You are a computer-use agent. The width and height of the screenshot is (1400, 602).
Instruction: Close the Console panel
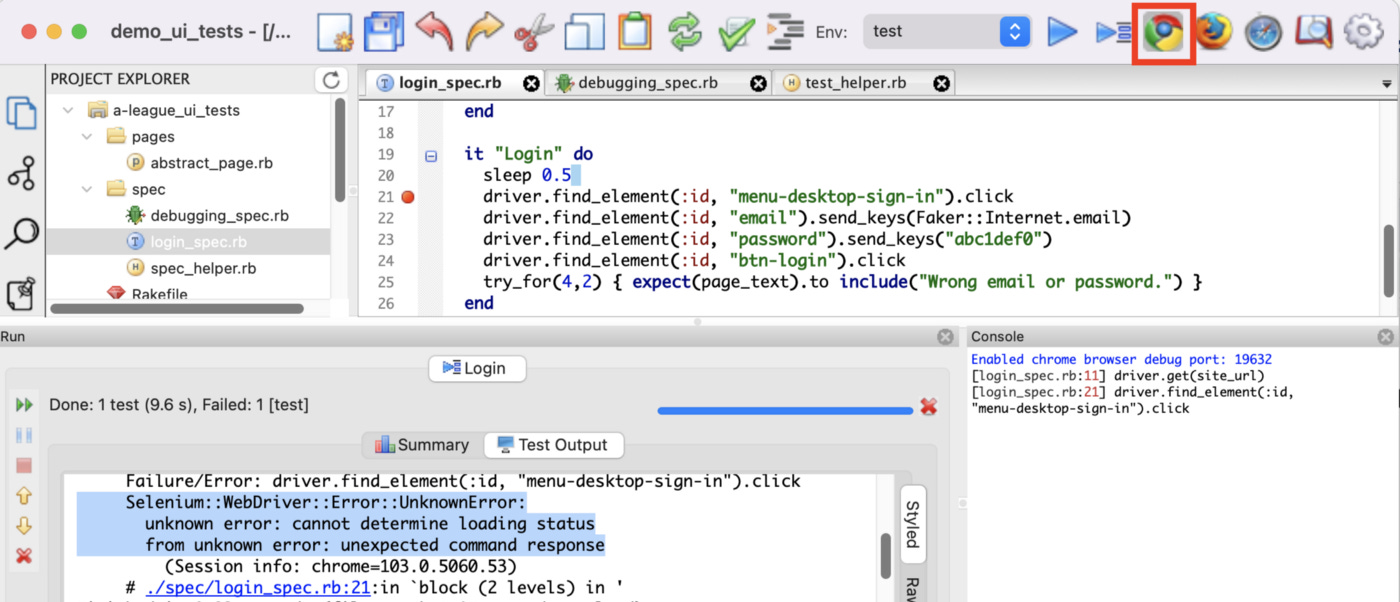[1385, 337]
